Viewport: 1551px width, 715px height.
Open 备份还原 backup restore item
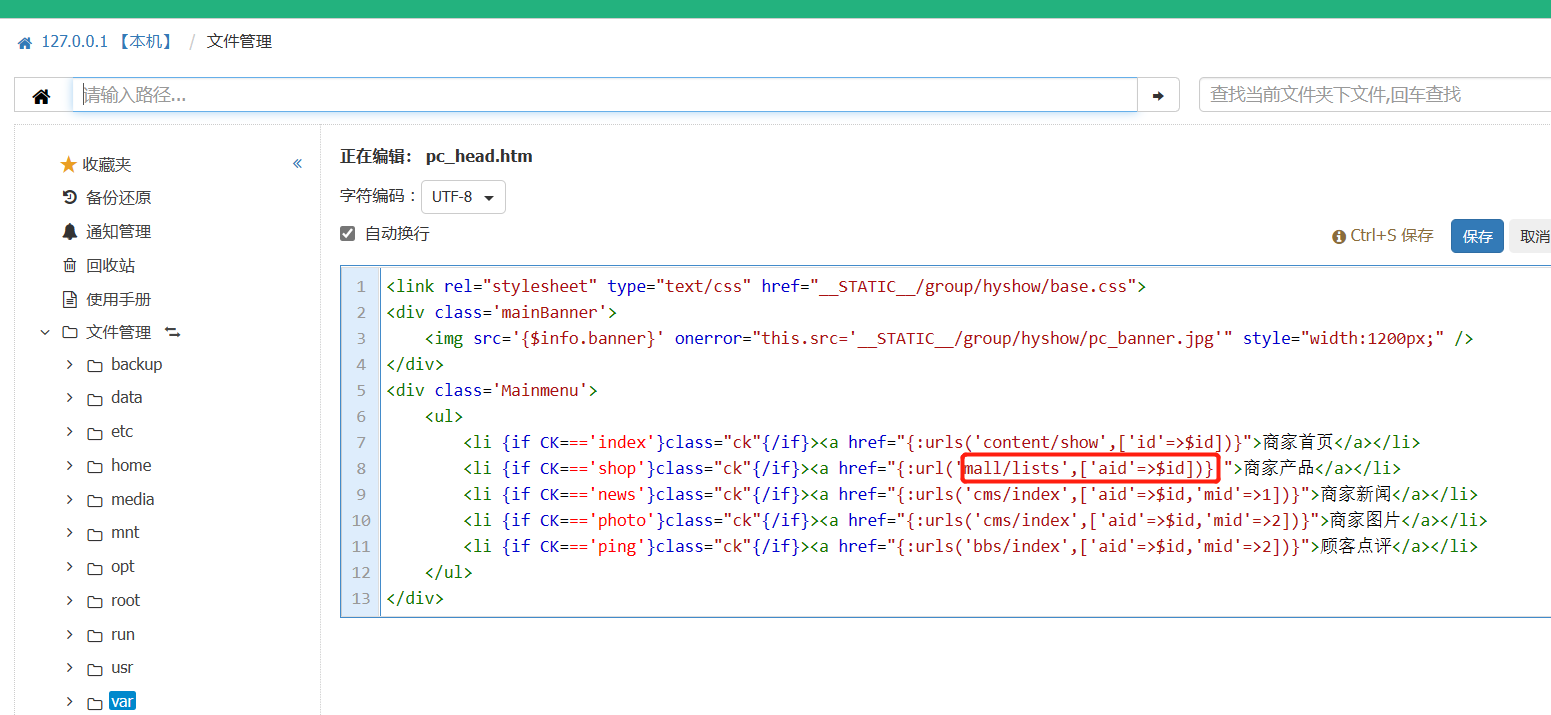(x=117, y=198)
